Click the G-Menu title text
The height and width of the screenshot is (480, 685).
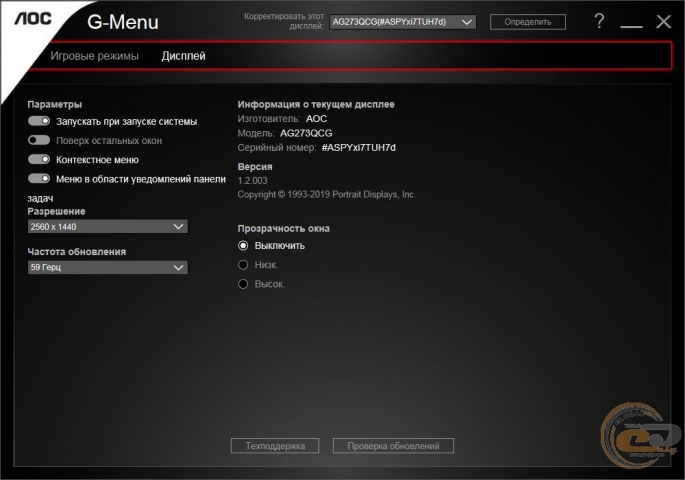pos(123,22)
